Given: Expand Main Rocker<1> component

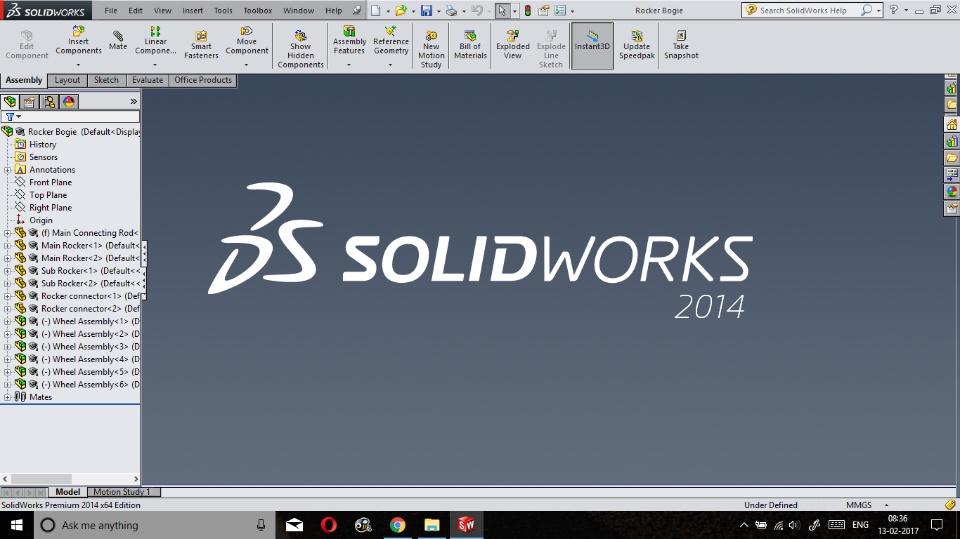Looking at the screenshot, I should click(7, 246).
